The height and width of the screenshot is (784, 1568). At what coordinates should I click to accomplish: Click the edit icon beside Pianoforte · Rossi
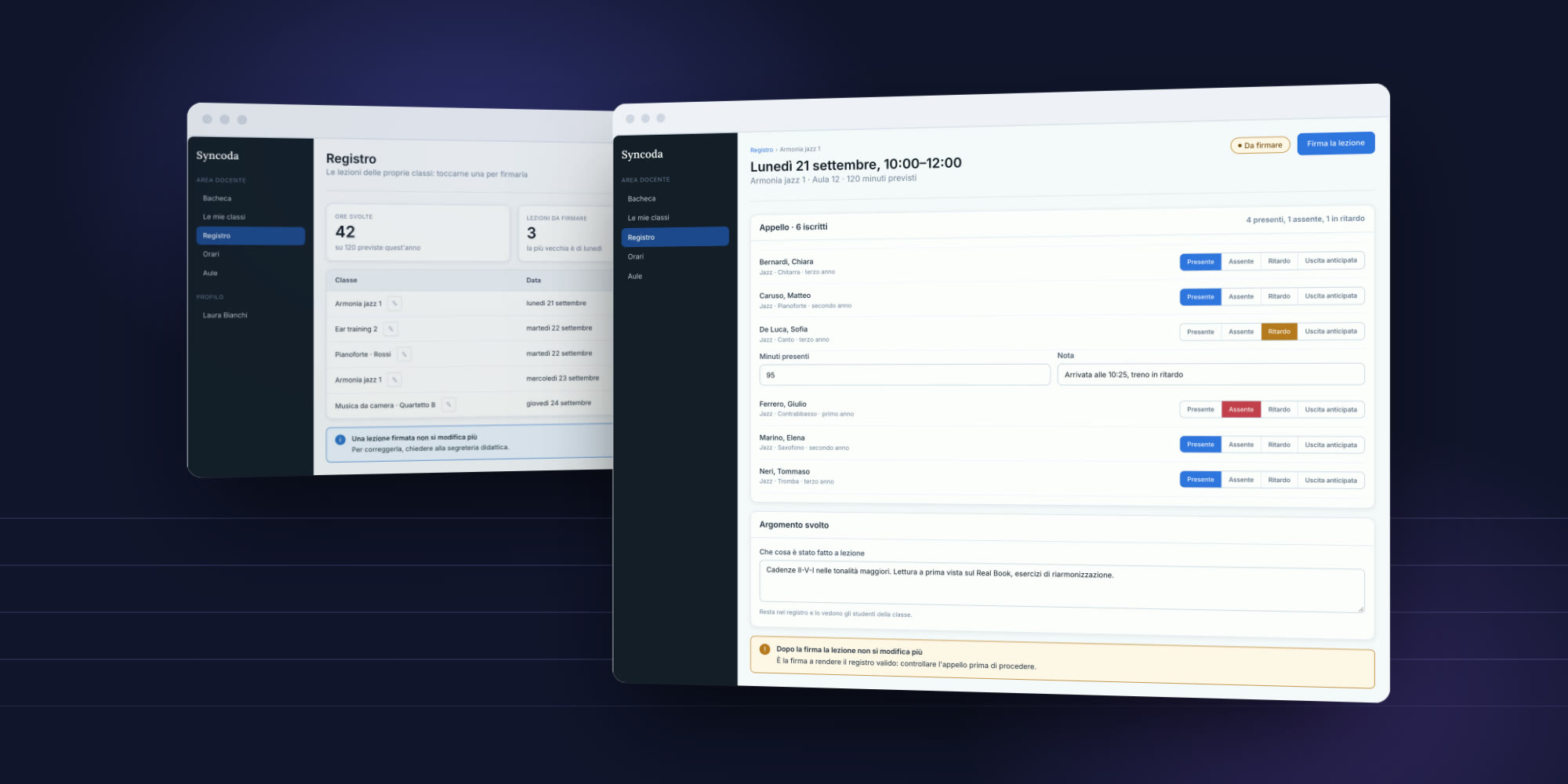(x=404, y=354)
